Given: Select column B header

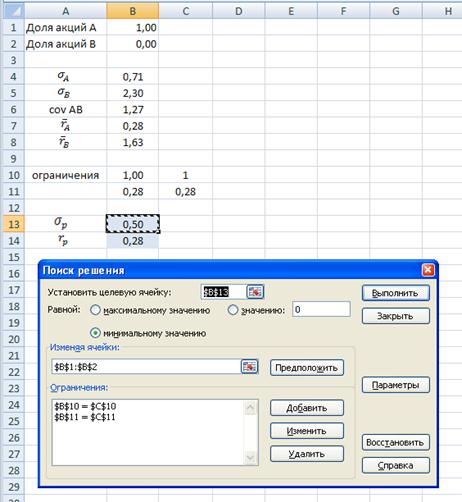Looking at the screenshot, I should 133,11.
